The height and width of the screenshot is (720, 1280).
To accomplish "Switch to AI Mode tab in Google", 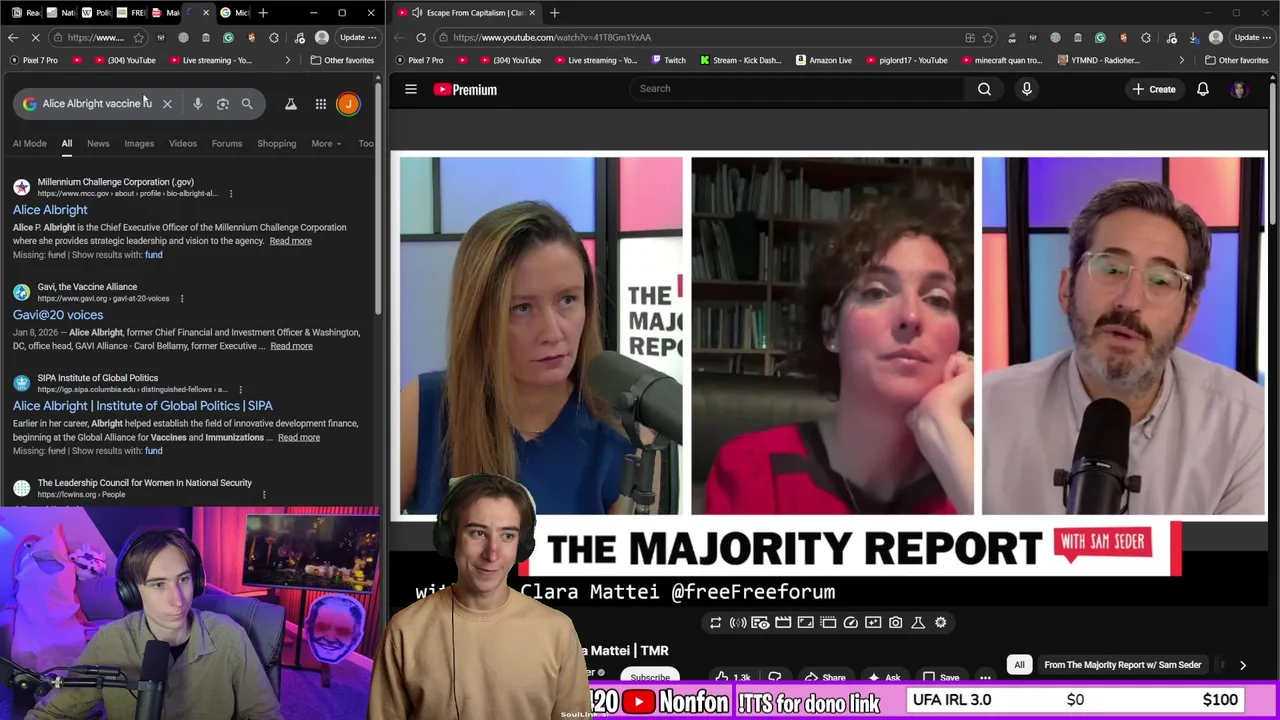I will pyautogui.click(x=29, y=144).
